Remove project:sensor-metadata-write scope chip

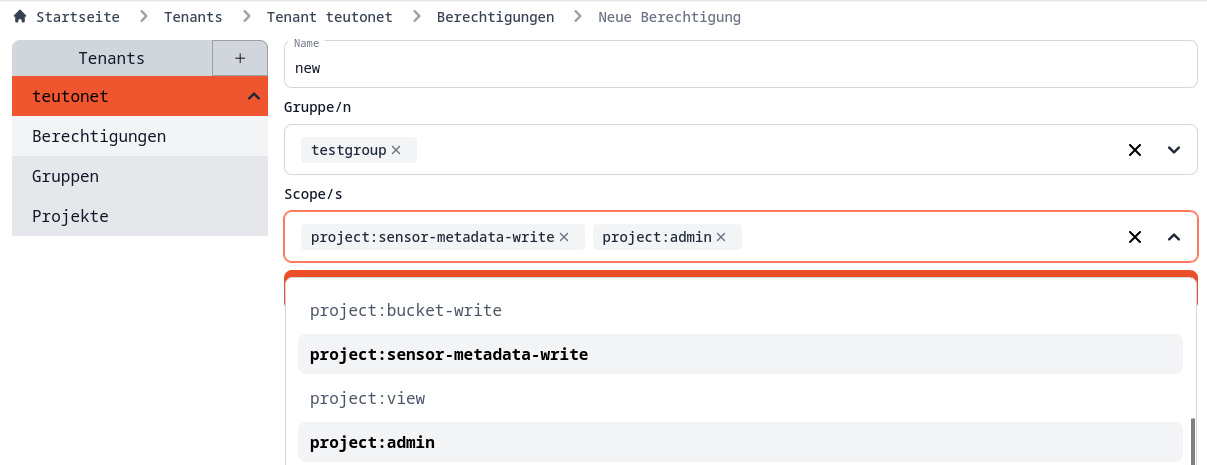pyautogui.click(x=564, y=237)
